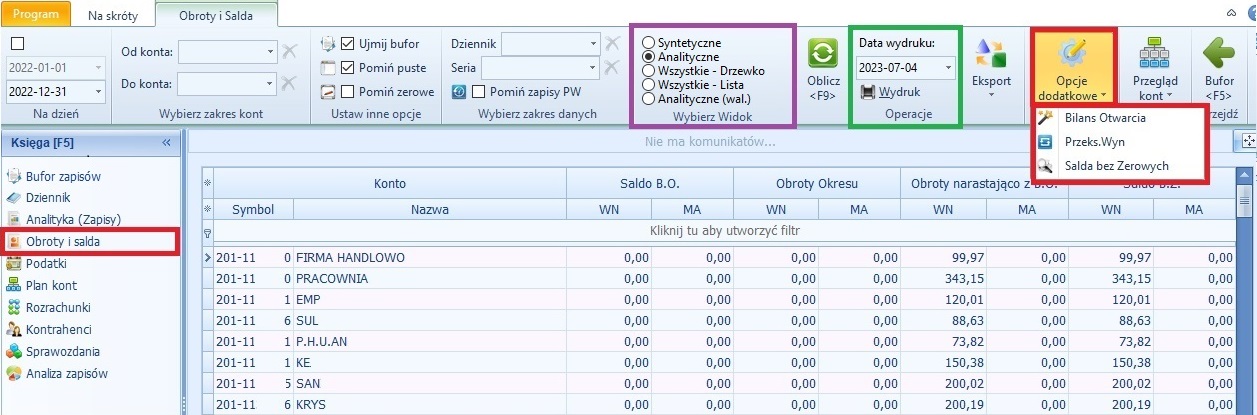
Task: Open the 2022-12-31 end date dropdown
Action: [x=98, y=92]
